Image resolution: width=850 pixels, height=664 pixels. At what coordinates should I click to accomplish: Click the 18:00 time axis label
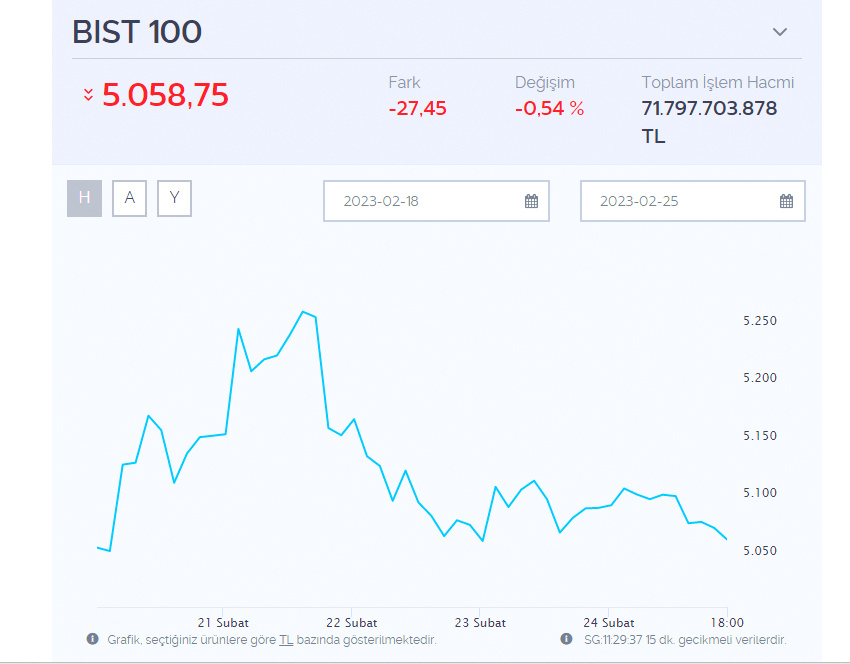727,623
